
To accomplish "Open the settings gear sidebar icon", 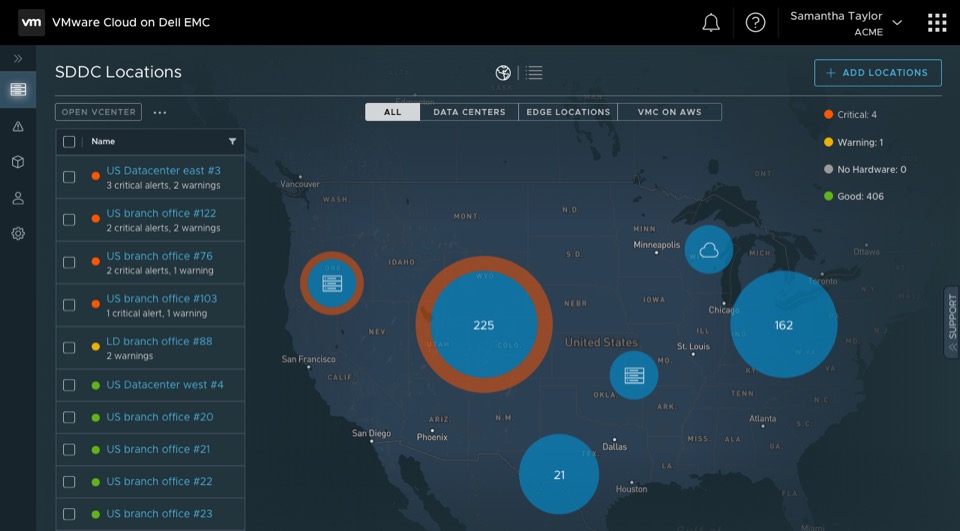I will (18, 233).
